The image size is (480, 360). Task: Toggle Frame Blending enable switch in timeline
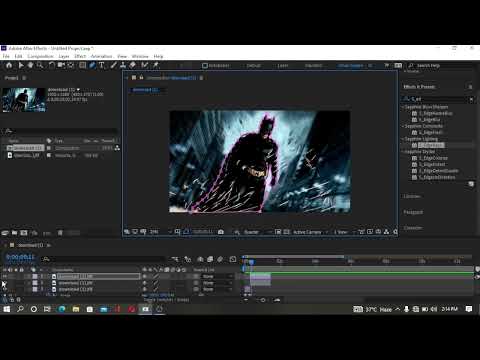[210, 259]
